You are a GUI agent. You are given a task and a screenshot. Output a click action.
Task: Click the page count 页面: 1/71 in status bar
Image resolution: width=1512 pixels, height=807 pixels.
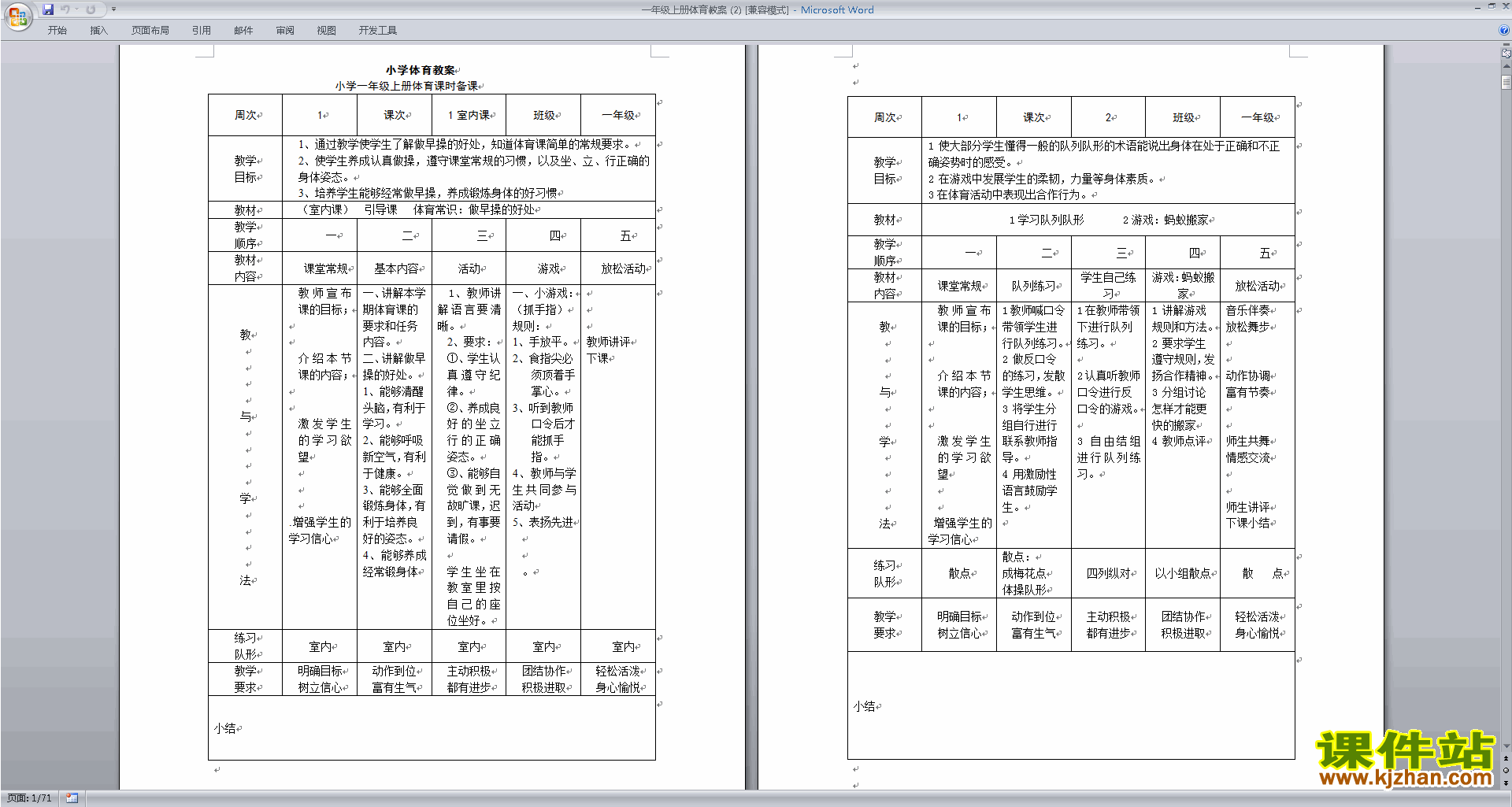[x=29, y=798]
